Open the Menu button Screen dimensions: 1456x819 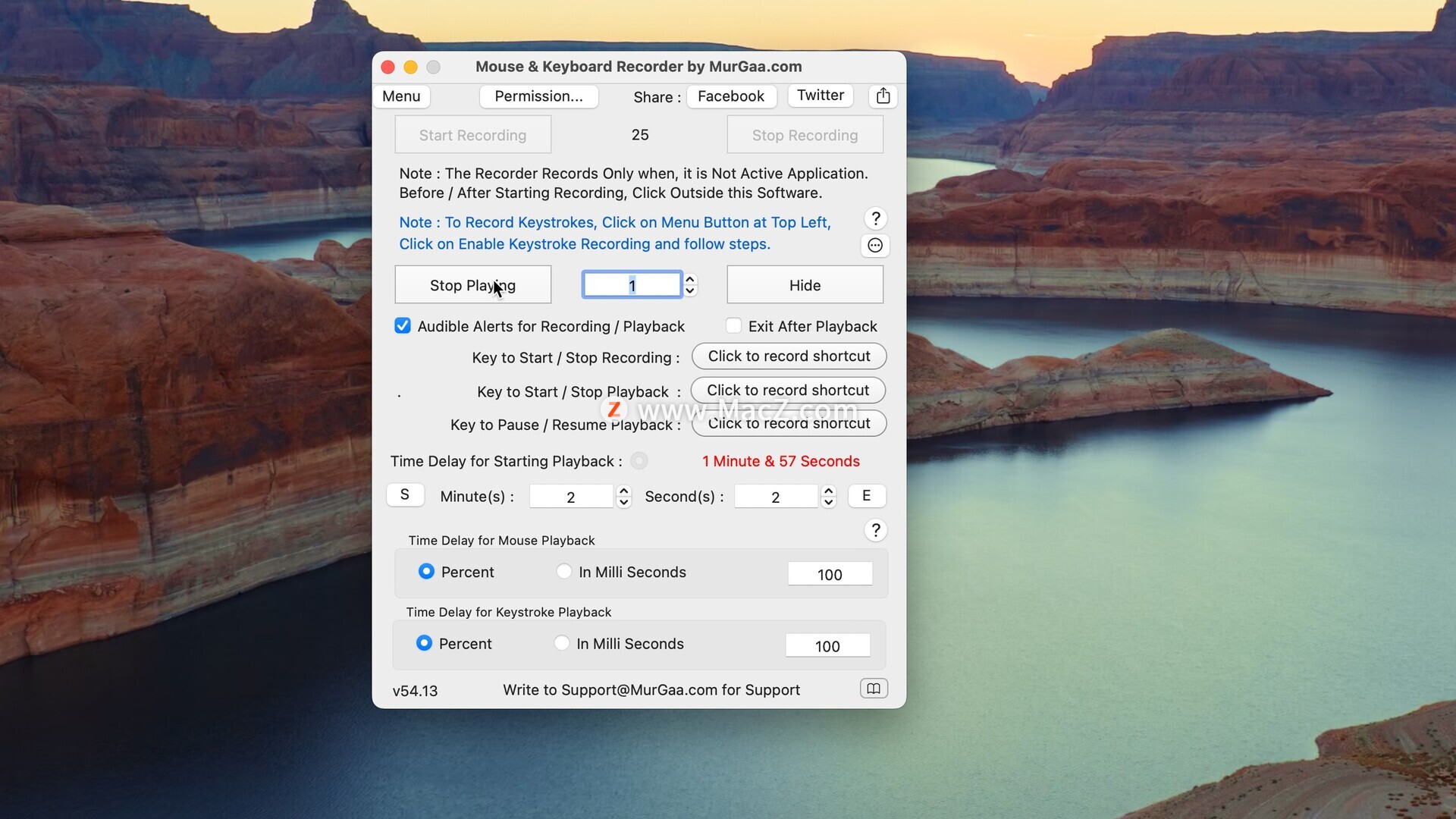[x=401, y=96]
